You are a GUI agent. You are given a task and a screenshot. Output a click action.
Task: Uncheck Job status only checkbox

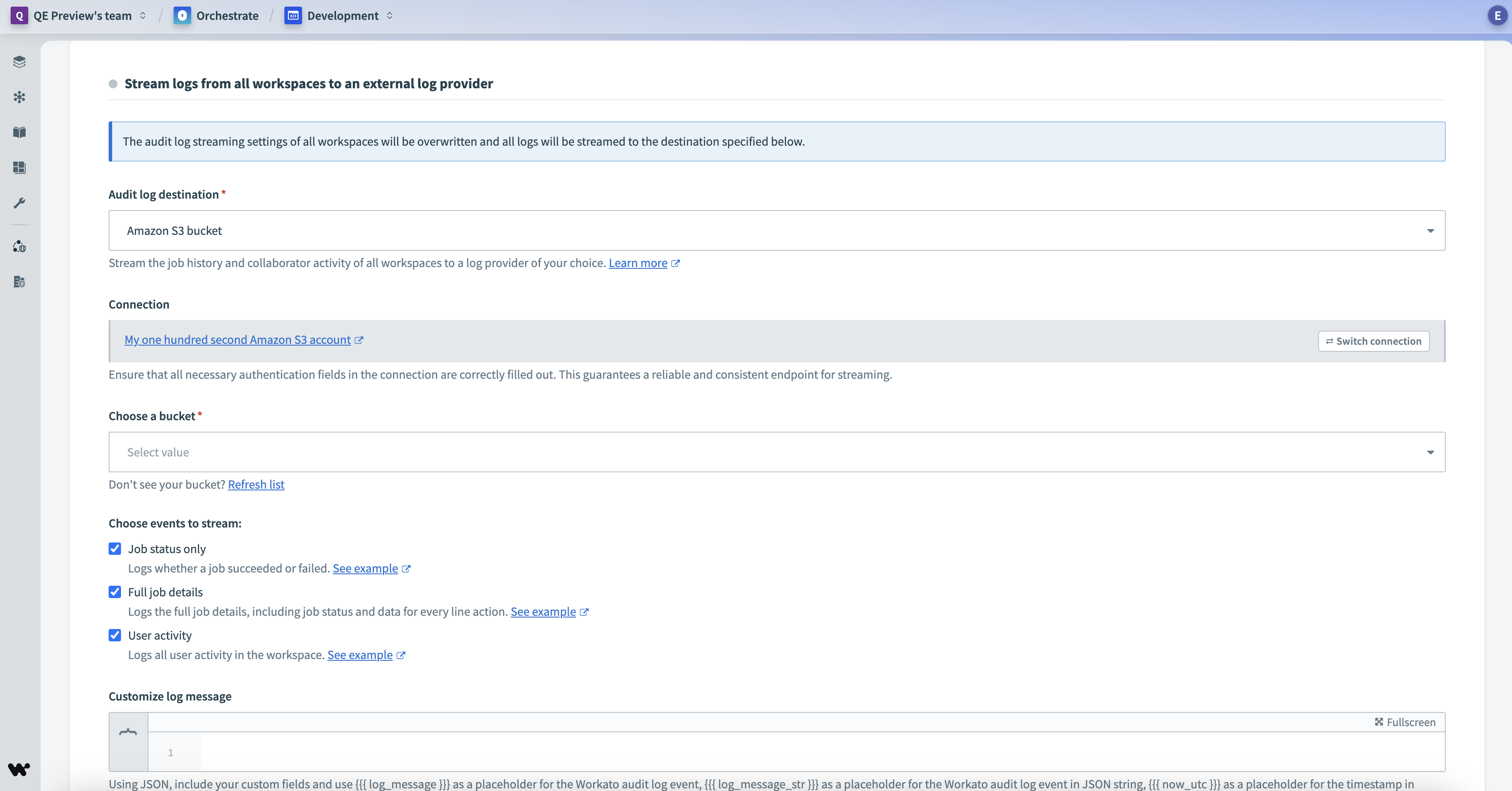[114, 549]
